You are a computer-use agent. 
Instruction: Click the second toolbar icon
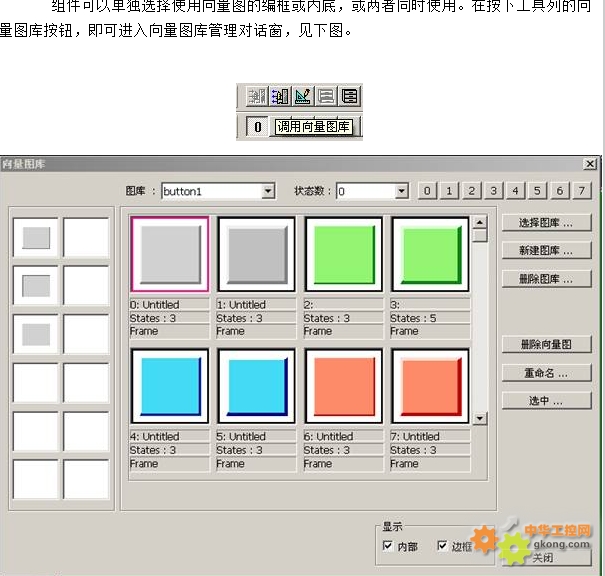point(280,97)
